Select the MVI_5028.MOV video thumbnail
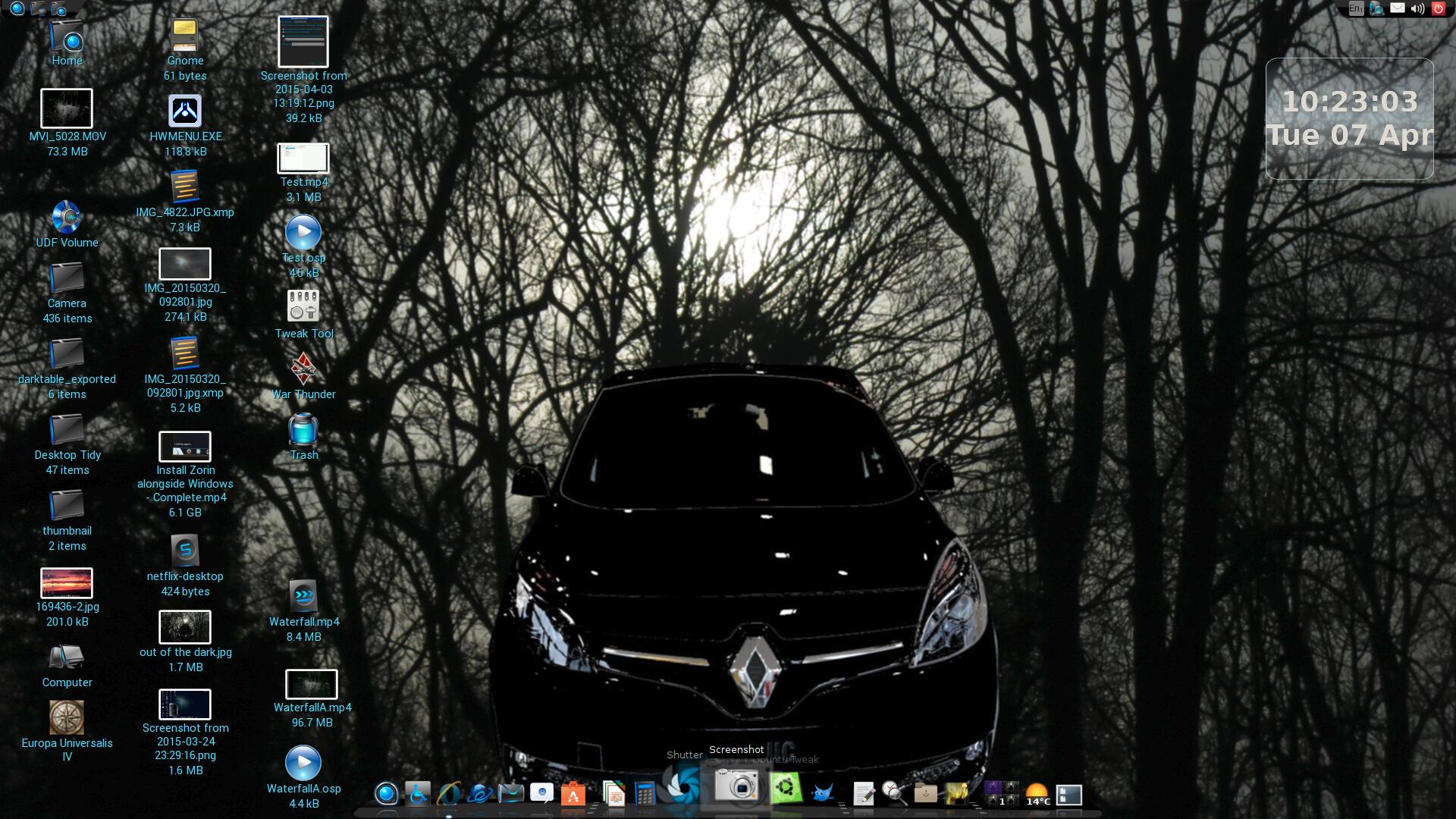 pyautogui.click(x=67, y=108)
